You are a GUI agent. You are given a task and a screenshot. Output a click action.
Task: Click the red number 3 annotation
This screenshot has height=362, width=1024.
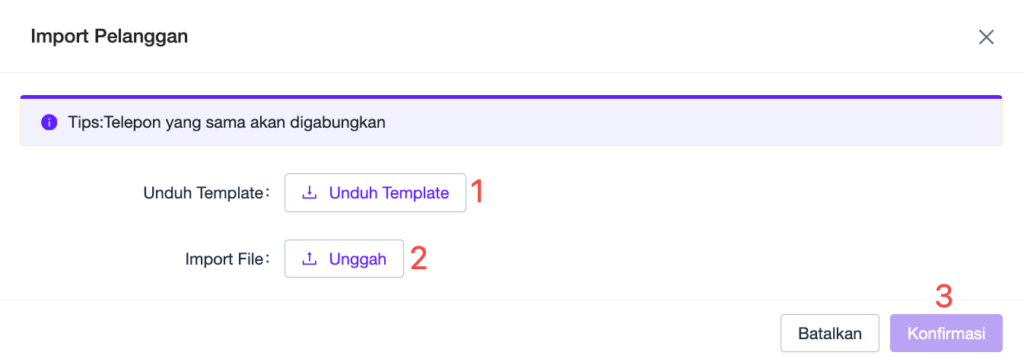click(944, 296)
